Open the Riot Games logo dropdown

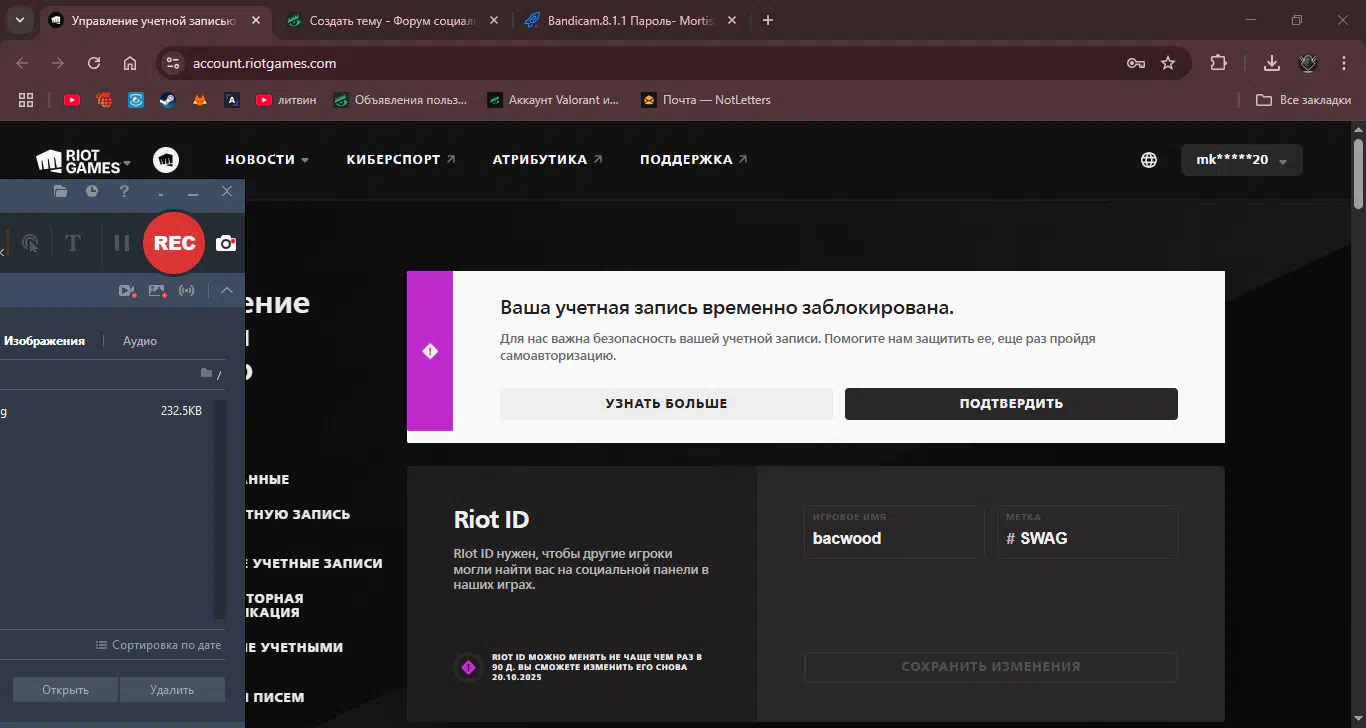(84, 160)
